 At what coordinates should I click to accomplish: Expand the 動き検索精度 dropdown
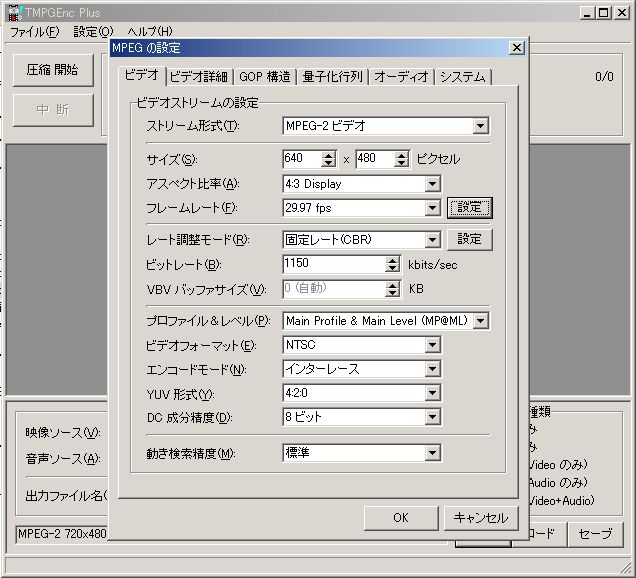pos(432,453)
